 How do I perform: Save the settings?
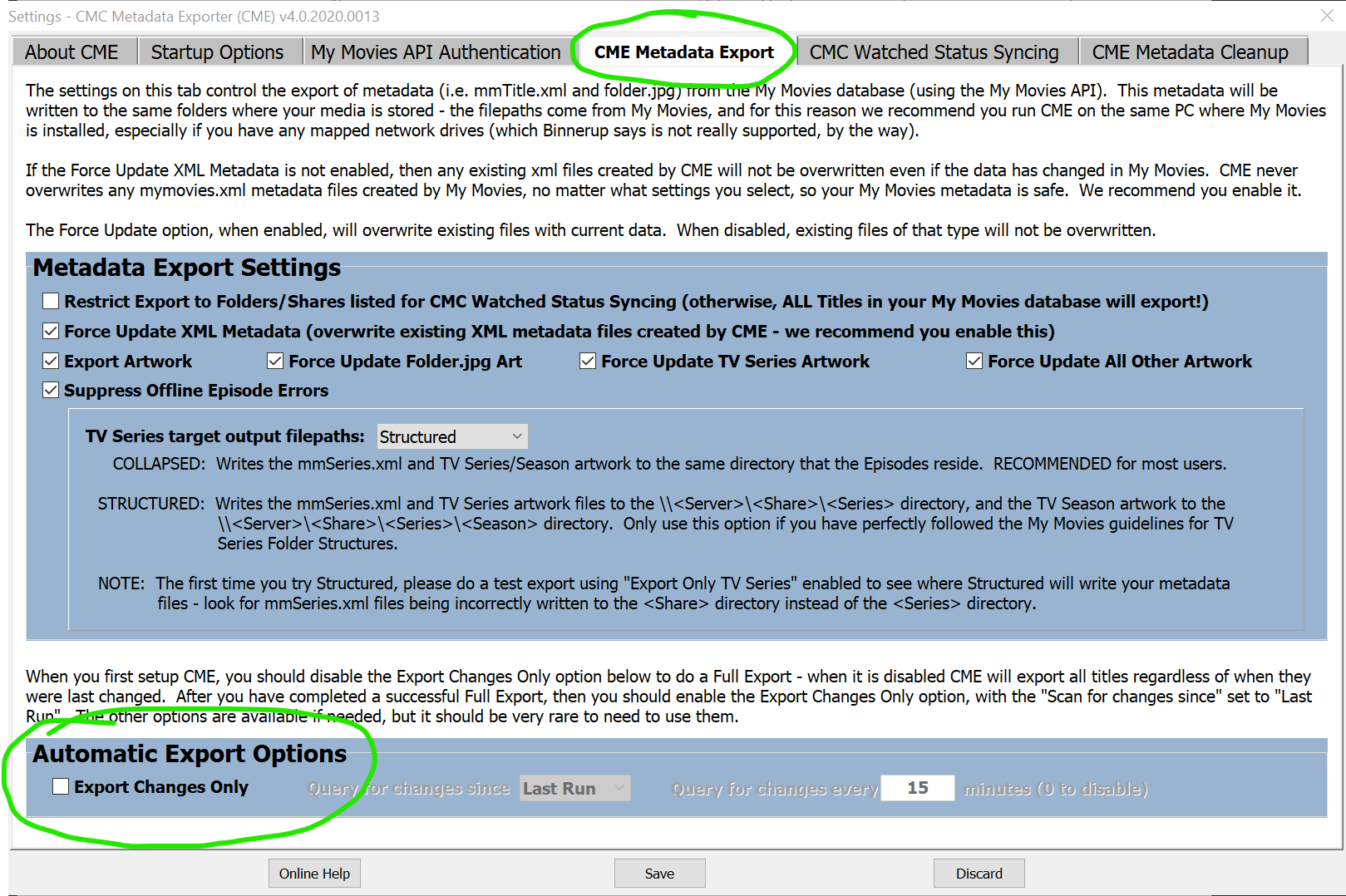(x=659, y=874)
